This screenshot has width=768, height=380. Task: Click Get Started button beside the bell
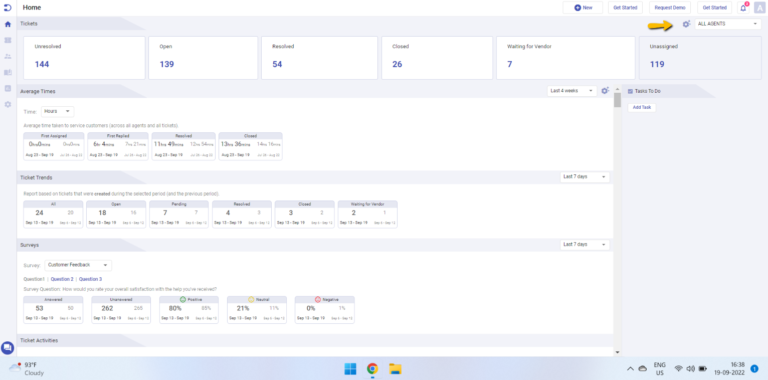[x=715, y=8]
